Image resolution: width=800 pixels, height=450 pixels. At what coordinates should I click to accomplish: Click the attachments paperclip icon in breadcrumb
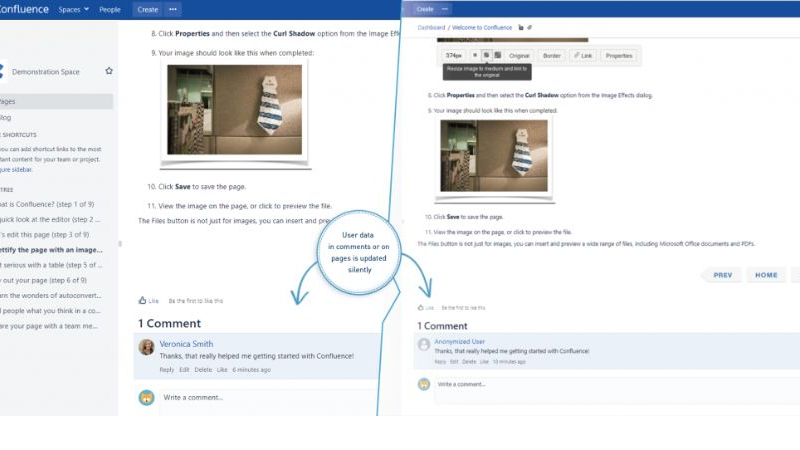point(530,28)
